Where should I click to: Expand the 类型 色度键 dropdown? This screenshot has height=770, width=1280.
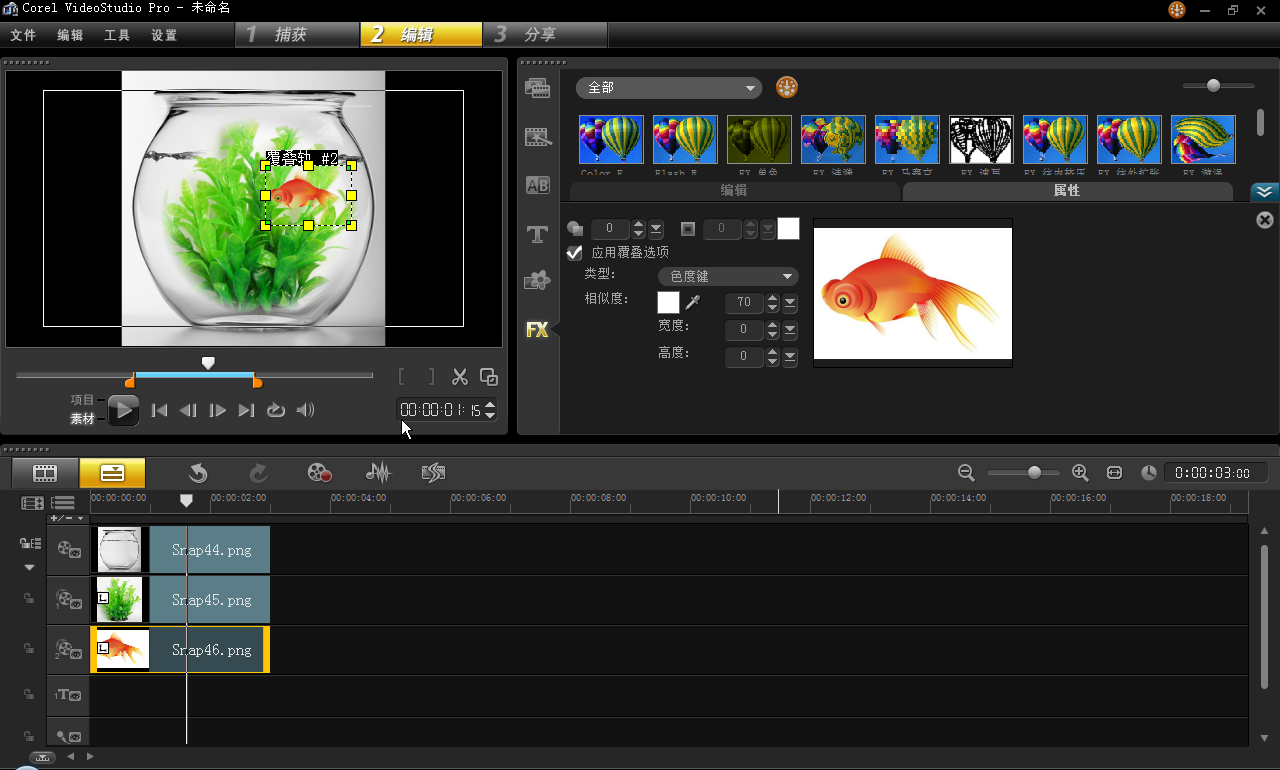(728, 276)
